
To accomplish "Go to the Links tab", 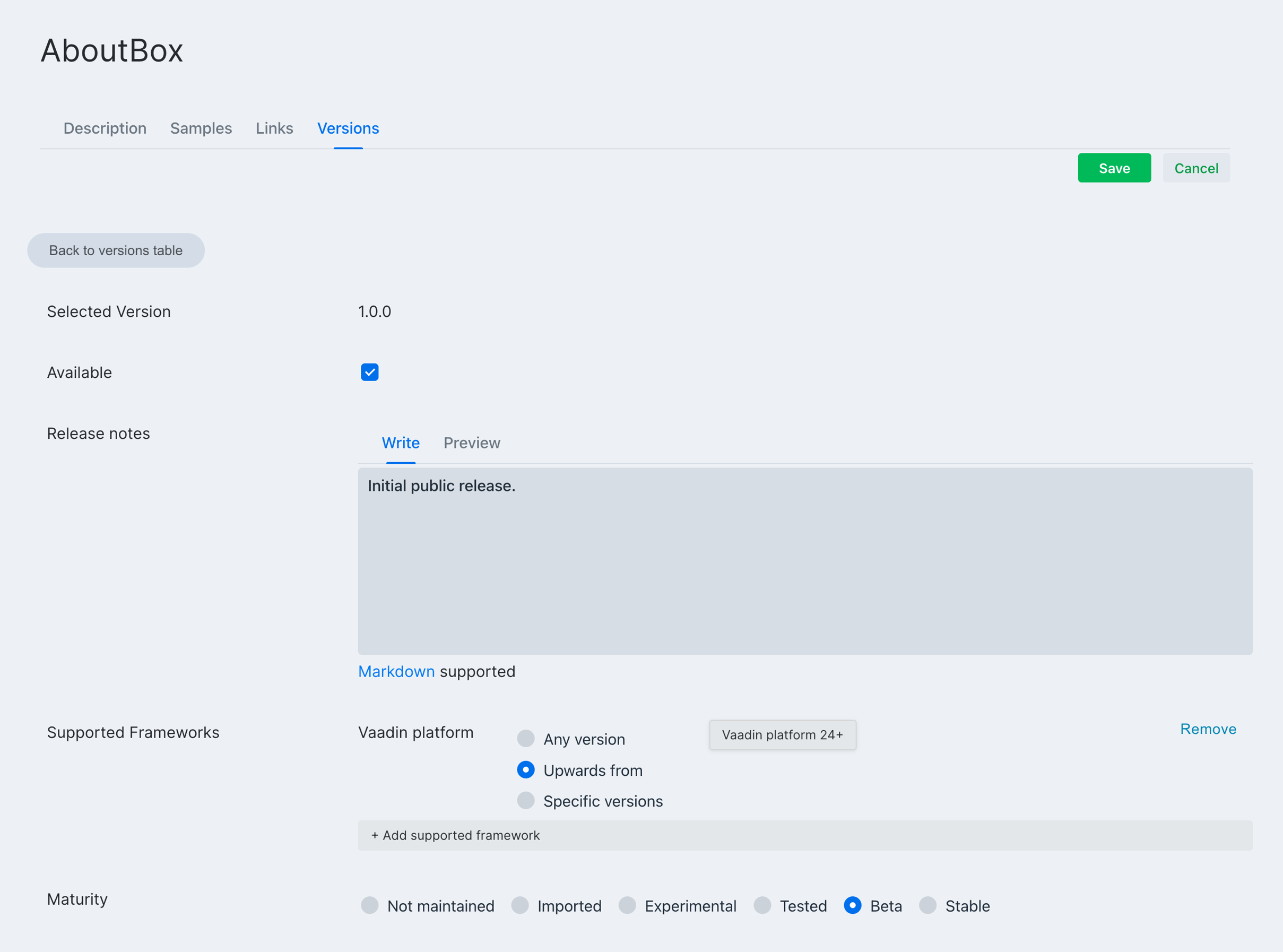I will tap(274, 128).
